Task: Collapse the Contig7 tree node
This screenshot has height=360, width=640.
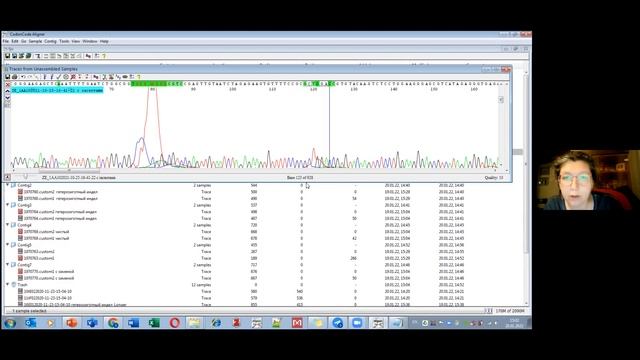Action: [7, 265]
